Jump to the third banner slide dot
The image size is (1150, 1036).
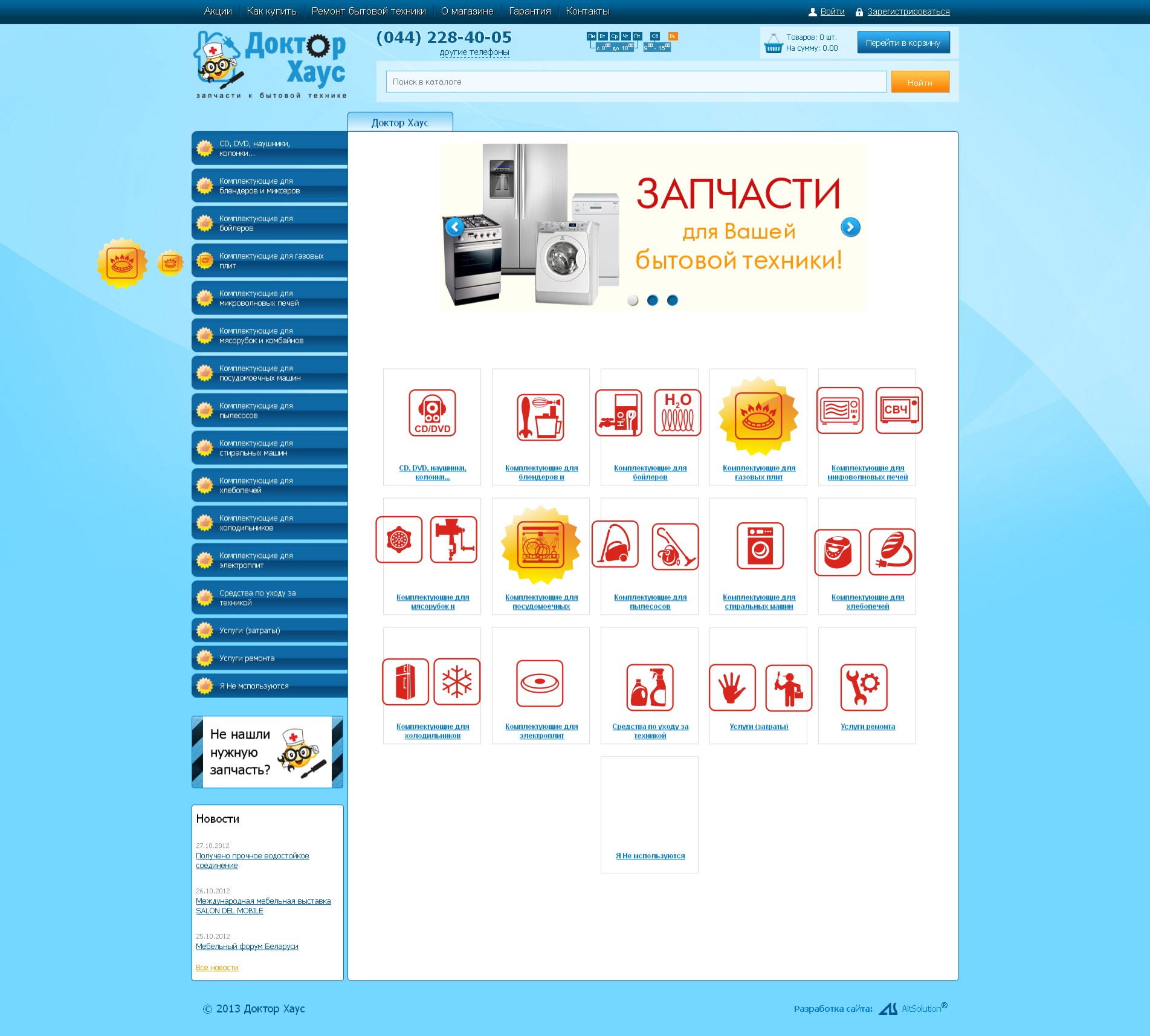point(673,300)
